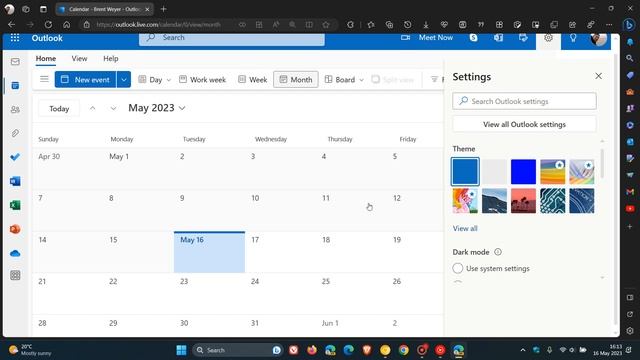
Task: Open Bing chat icon in Edge
Action: click(629, 24)
